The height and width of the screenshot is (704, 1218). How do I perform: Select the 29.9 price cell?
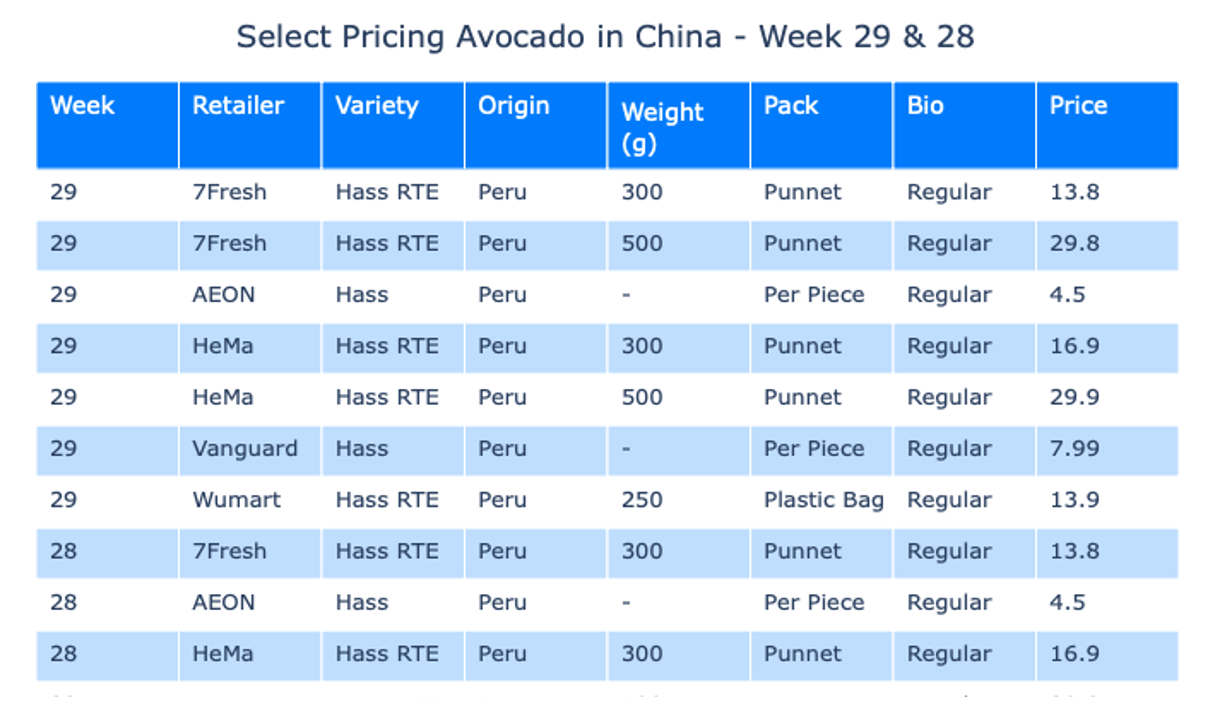(1108, 397)
